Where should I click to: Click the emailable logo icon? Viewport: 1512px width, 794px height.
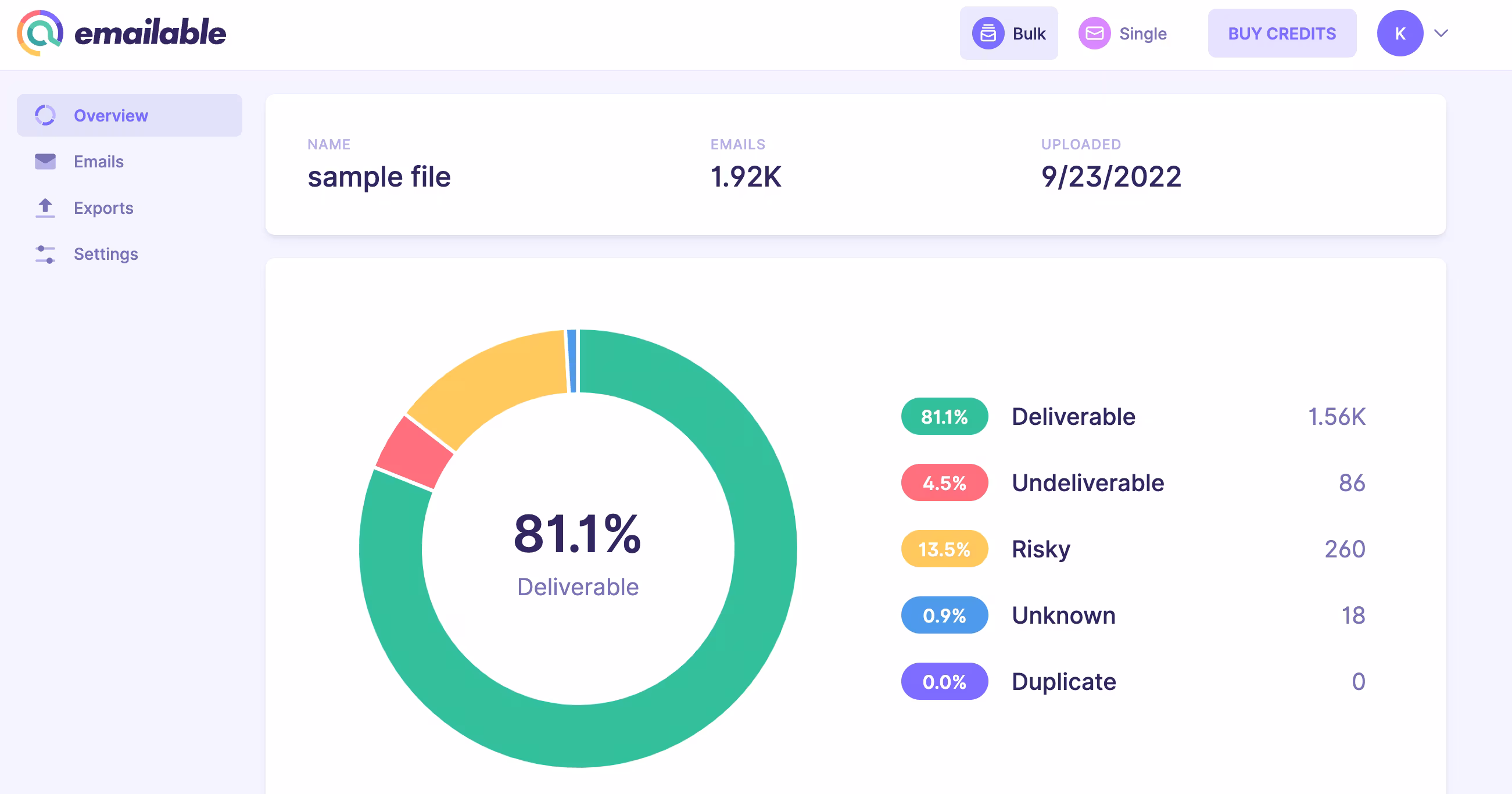(x=40, y=33)
